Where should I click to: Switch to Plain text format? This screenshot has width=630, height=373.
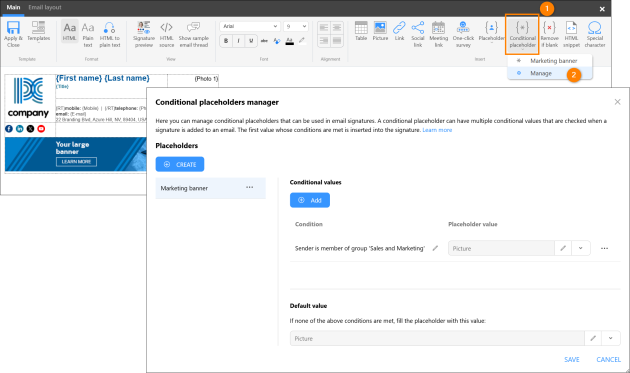(88, 34)
